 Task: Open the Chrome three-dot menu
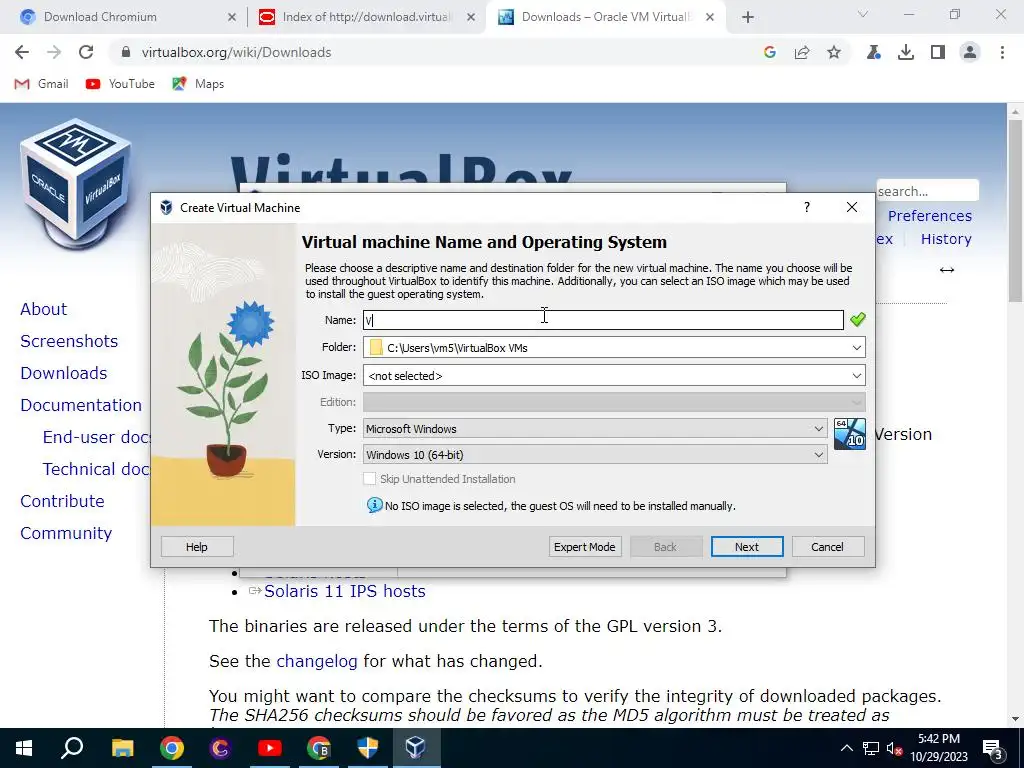pos(1002,52)
